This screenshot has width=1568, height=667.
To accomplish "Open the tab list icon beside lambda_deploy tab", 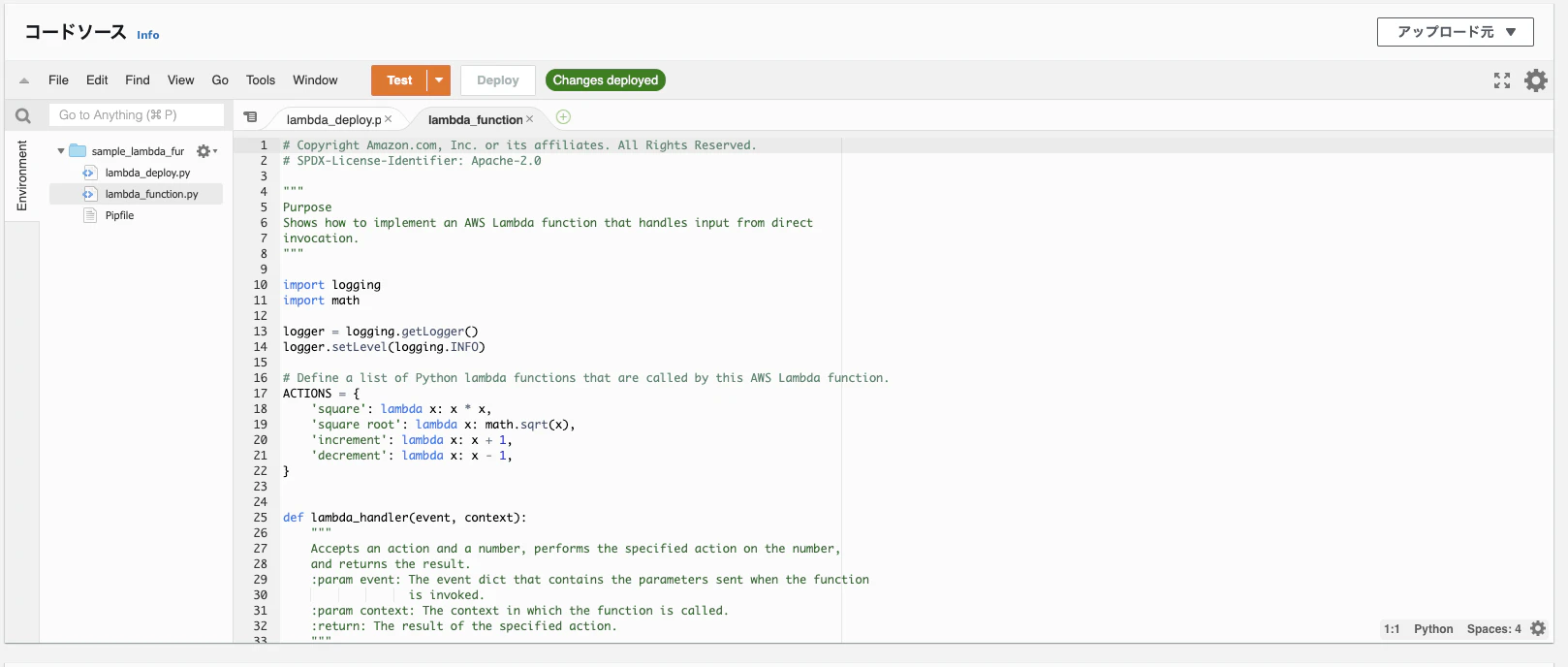I will (x=250, y=117).
